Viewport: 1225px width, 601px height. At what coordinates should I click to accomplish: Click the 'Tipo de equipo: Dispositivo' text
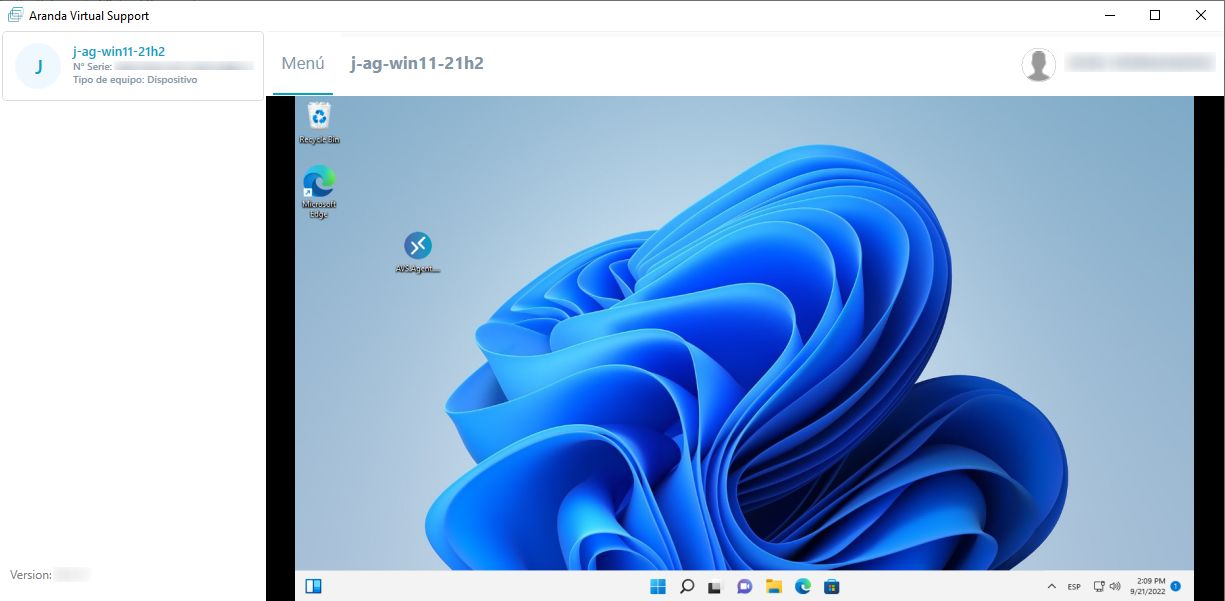click(x=135, y=80)
